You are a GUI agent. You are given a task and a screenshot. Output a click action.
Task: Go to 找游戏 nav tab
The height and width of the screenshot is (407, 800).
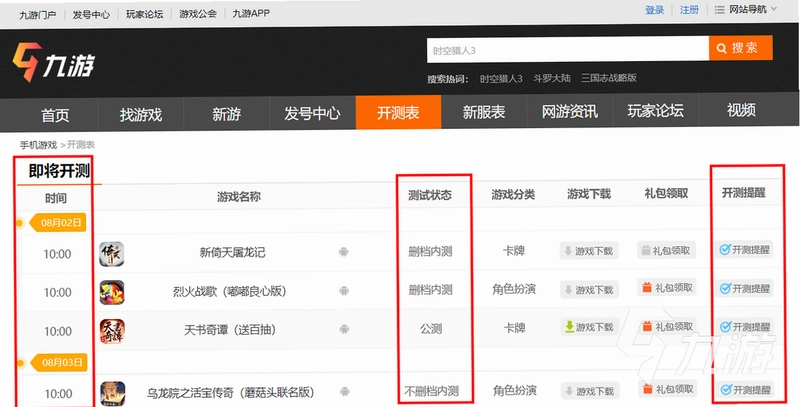[141, 114]
